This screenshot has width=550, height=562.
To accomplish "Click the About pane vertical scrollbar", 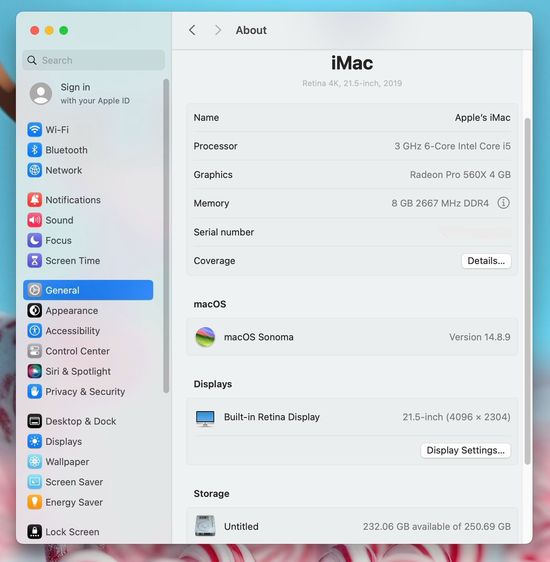I will [x=527, y=291].
